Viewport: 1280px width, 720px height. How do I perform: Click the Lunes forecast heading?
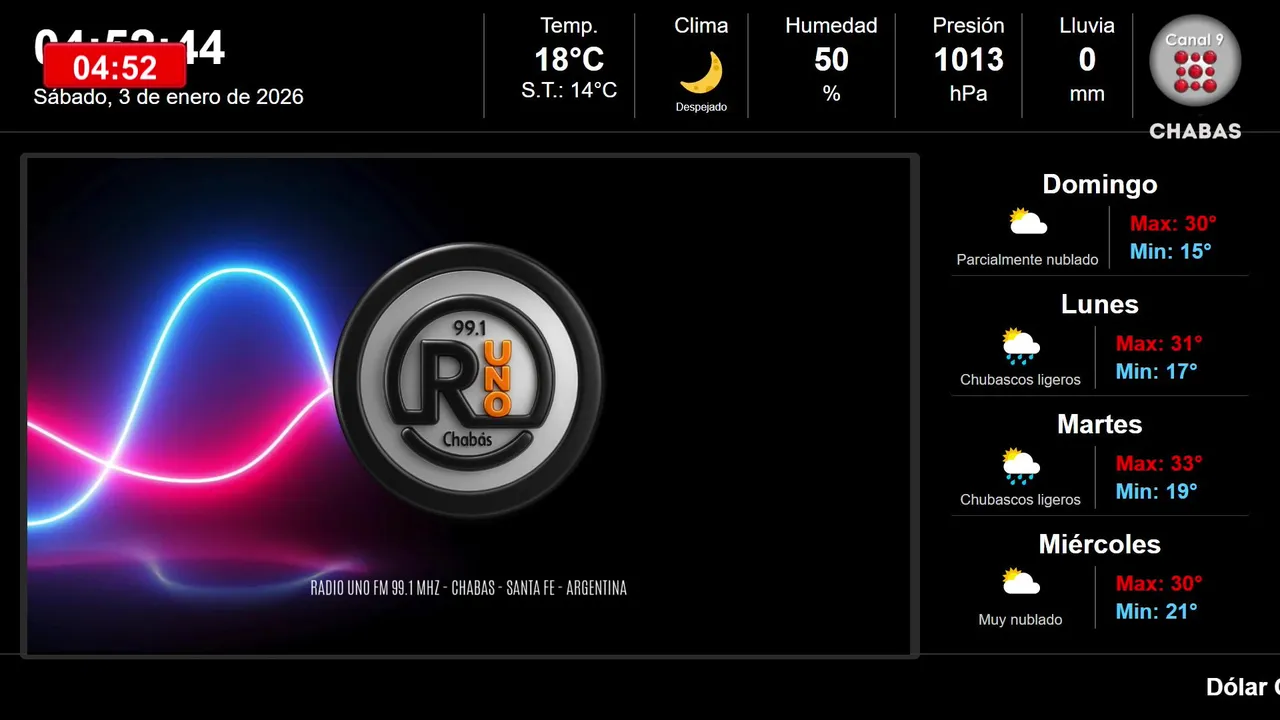[1100, 304]
